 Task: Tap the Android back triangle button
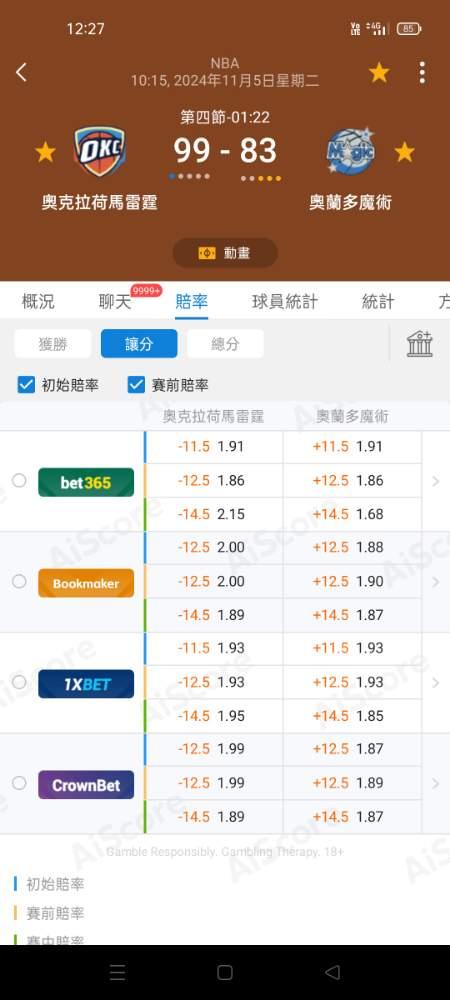332,973
